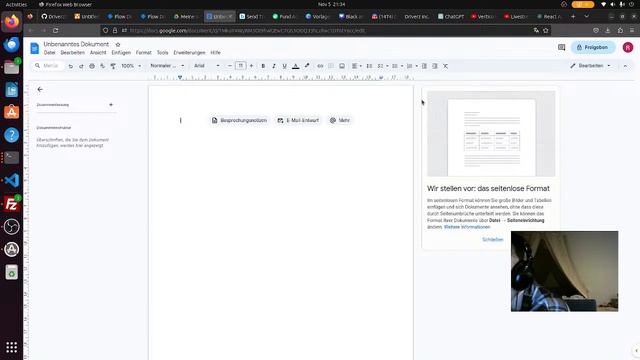Open the Format menu
This screenshot has height=360, width=640.
click(x=144, y=53)
